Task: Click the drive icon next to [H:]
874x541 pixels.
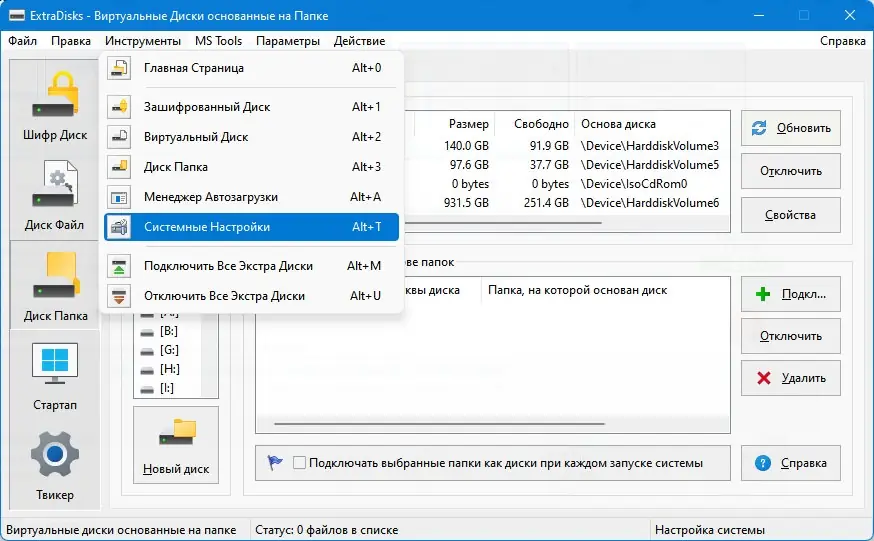Action: pyautogui.click(x=147, y=371)
